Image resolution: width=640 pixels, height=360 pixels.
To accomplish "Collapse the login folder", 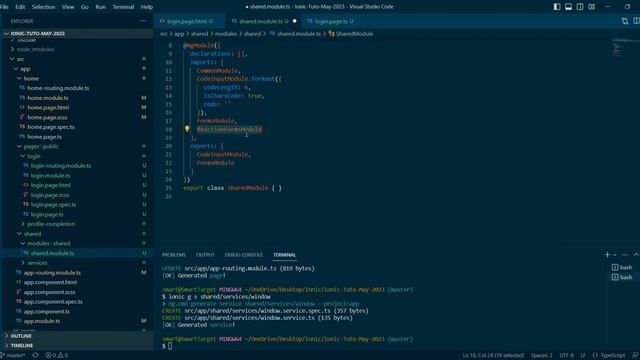I will pos(77,156).
